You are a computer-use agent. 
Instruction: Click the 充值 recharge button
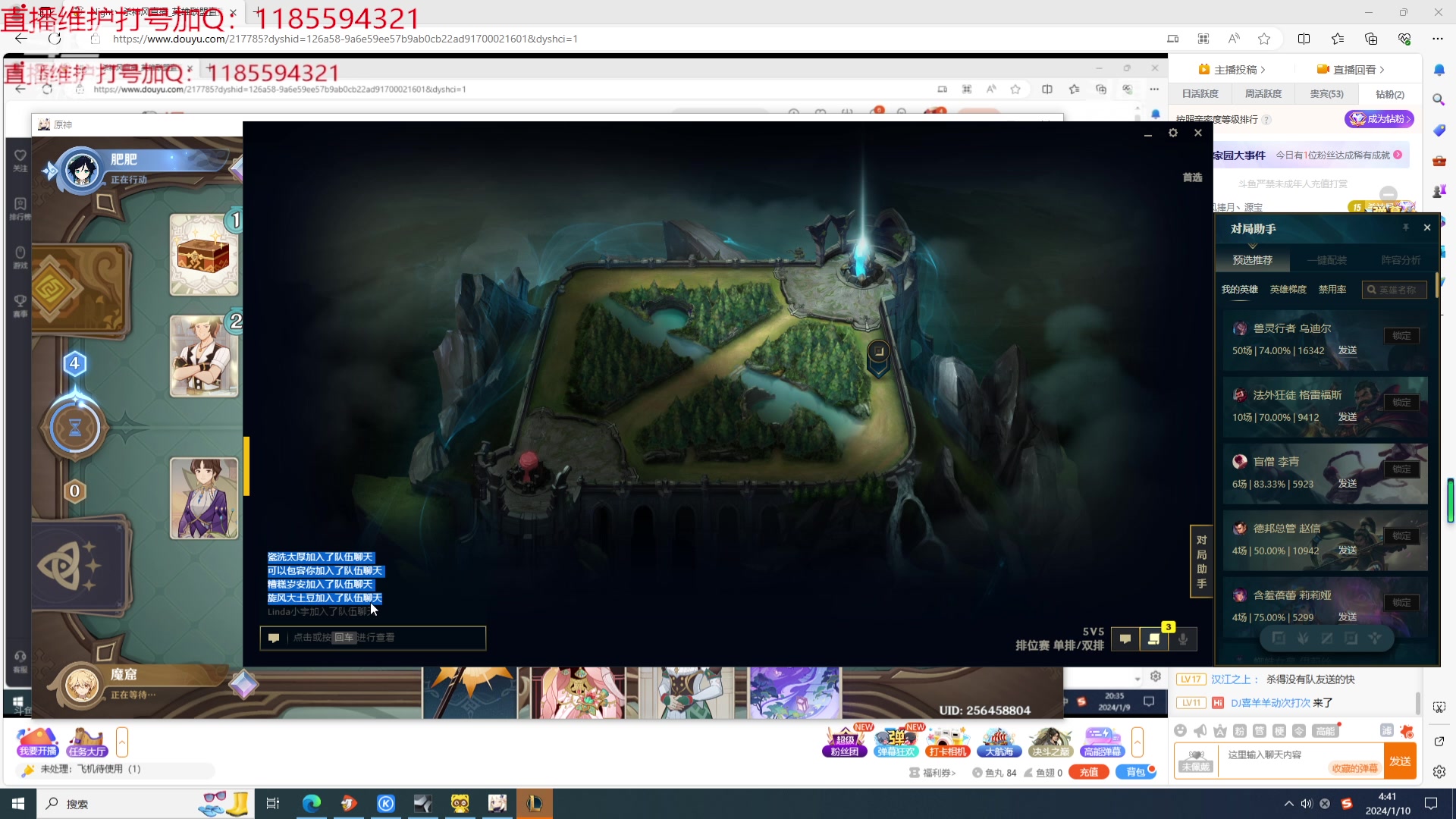pos(1089,772)
